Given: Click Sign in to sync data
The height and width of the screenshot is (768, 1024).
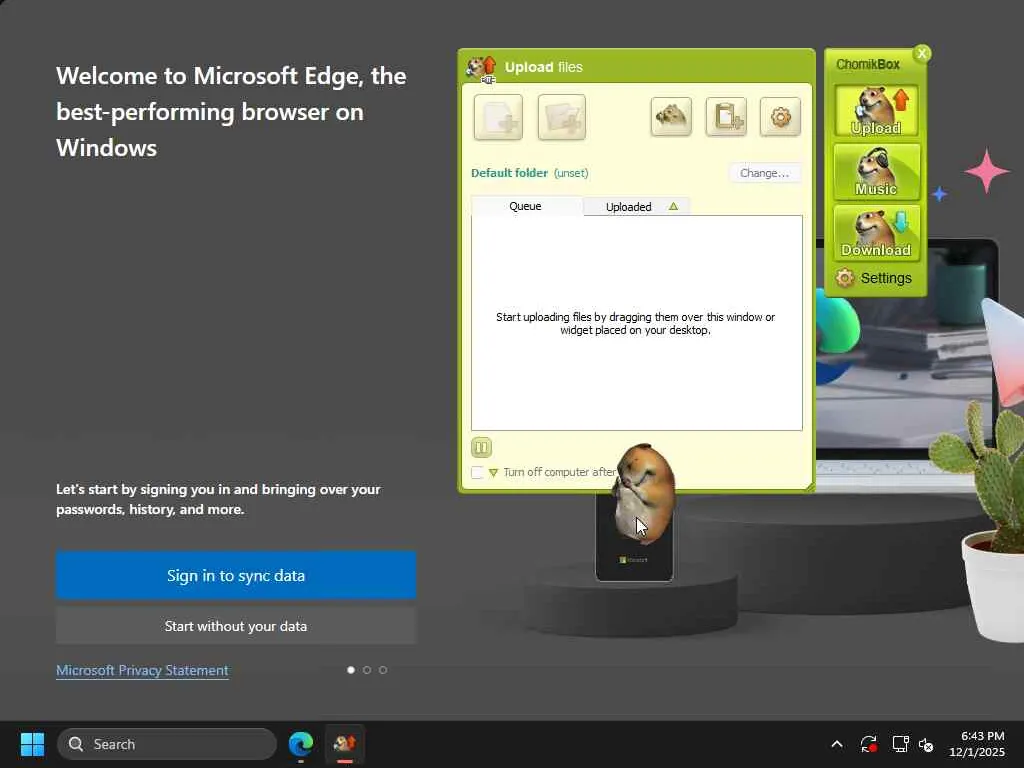Looking at the screenshot, I should [236, 575].
